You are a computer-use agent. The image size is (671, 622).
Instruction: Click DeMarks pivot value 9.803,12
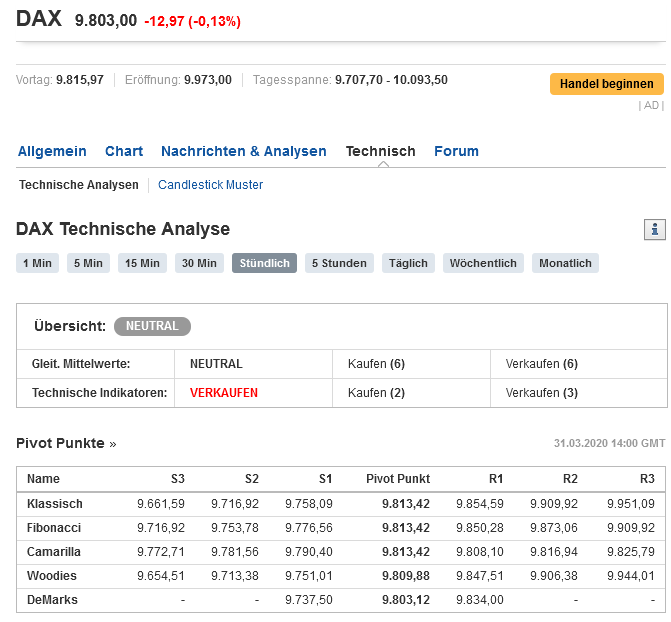(x=406, y=599)
